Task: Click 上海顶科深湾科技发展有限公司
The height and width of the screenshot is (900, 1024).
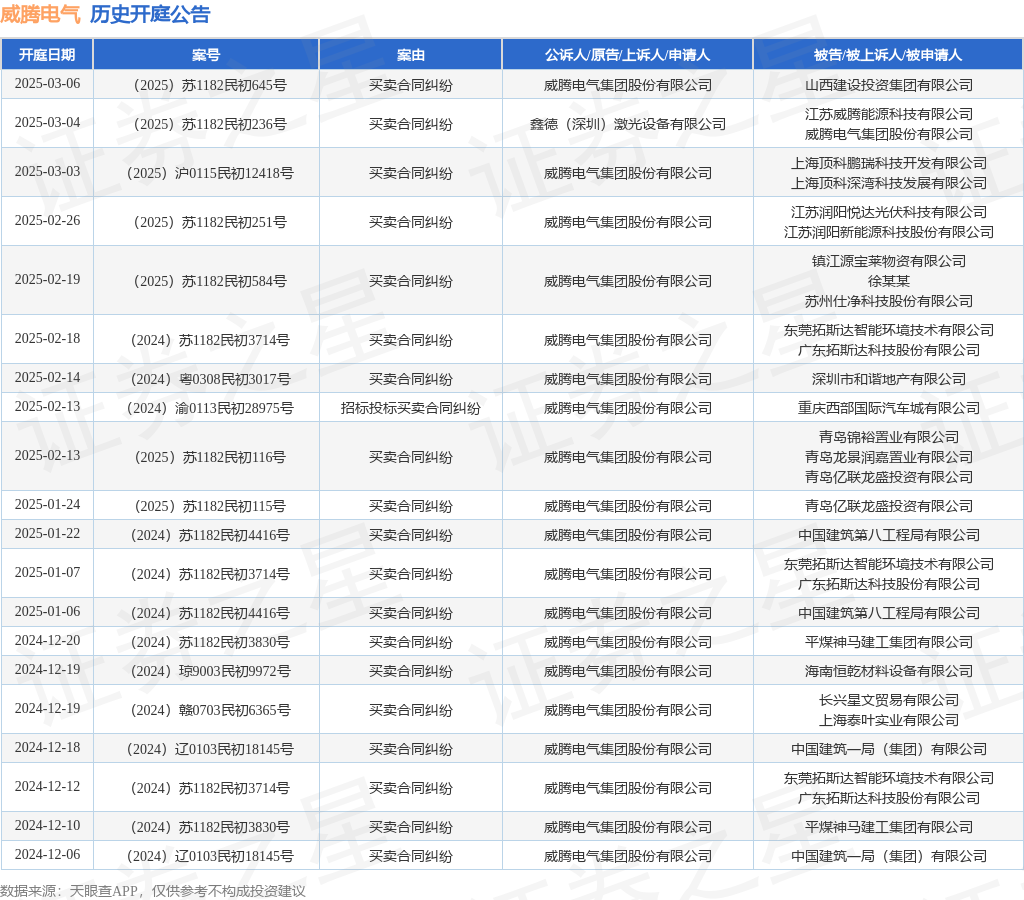Action: tap(889, 184)
